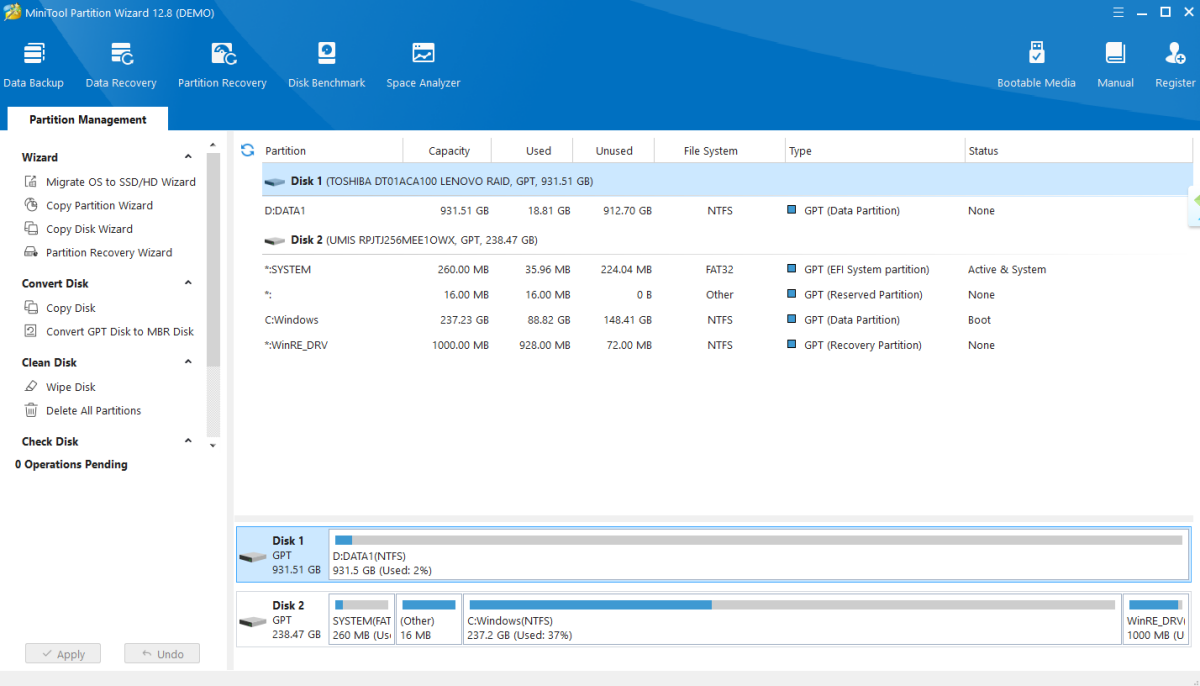The image size is (1200, 686).
Task: Choose the Wipe Disk option
Action: (x=71, y=387)
